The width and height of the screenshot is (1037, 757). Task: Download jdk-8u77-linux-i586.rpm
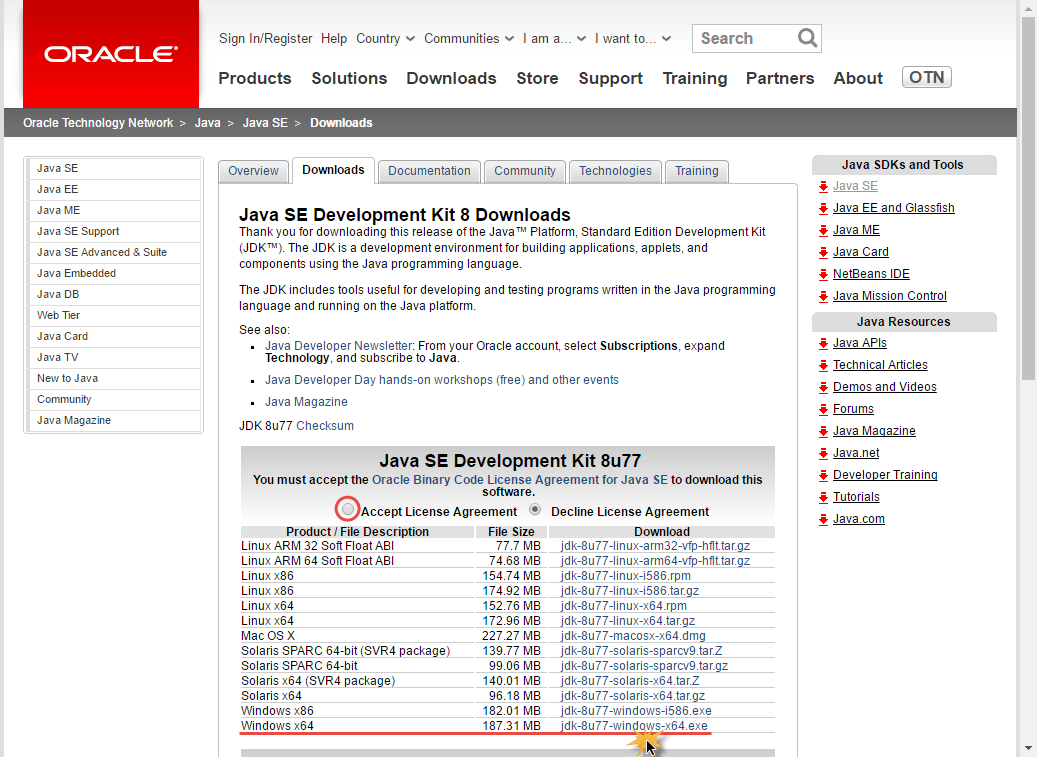pos(626,576)
